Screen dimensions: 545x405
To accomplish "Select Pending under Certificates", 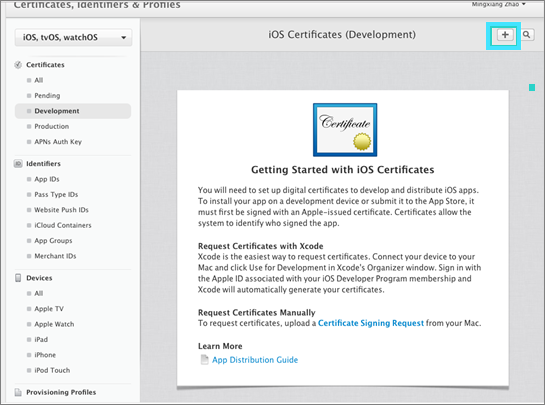I will pos(47,96).
